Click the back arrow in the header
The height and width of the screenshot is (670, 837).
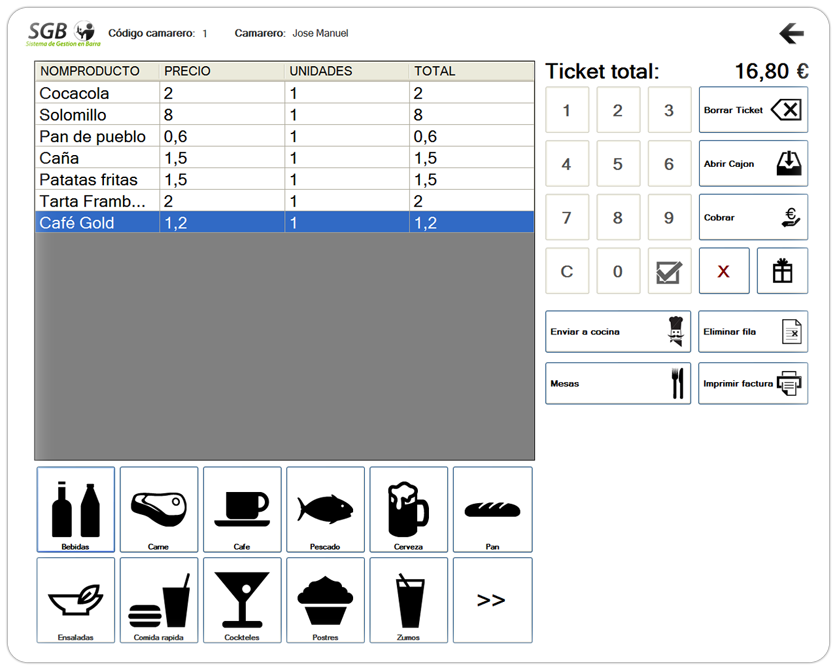792,34
